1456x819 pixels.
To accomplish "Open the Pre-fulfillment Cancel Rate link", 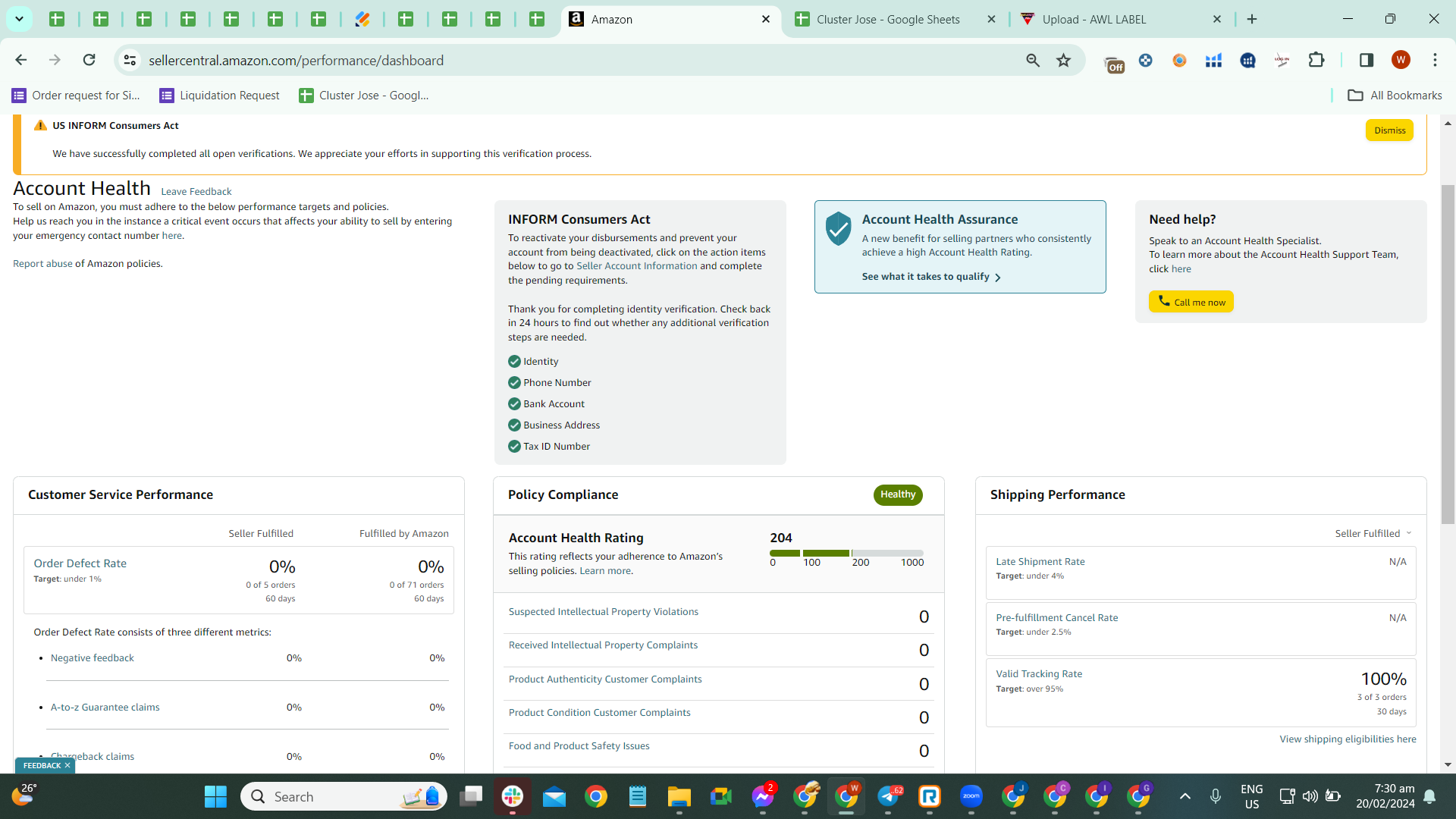I will 1057,618.
